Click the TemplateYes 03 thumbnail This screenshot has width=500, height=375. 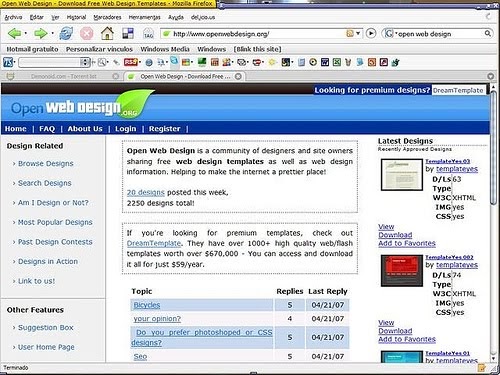(x=402, y=175)
